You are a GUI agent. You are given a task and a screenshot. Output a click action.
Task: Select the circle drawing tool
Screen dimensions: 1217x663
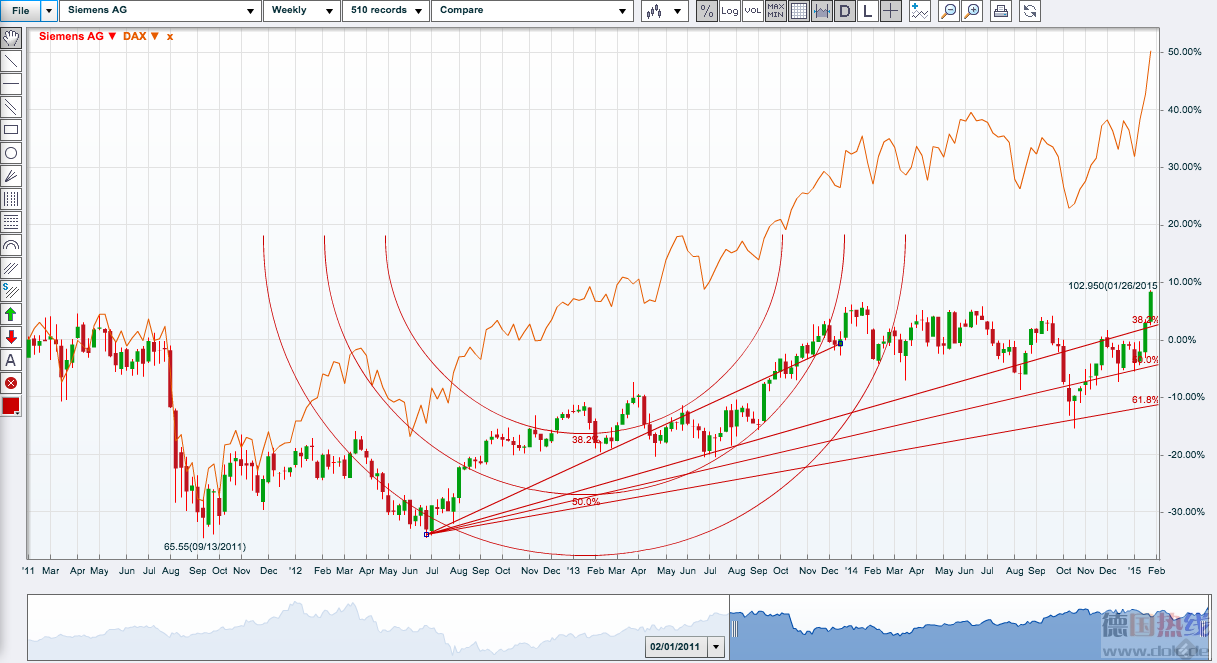[x=11, y=153]
